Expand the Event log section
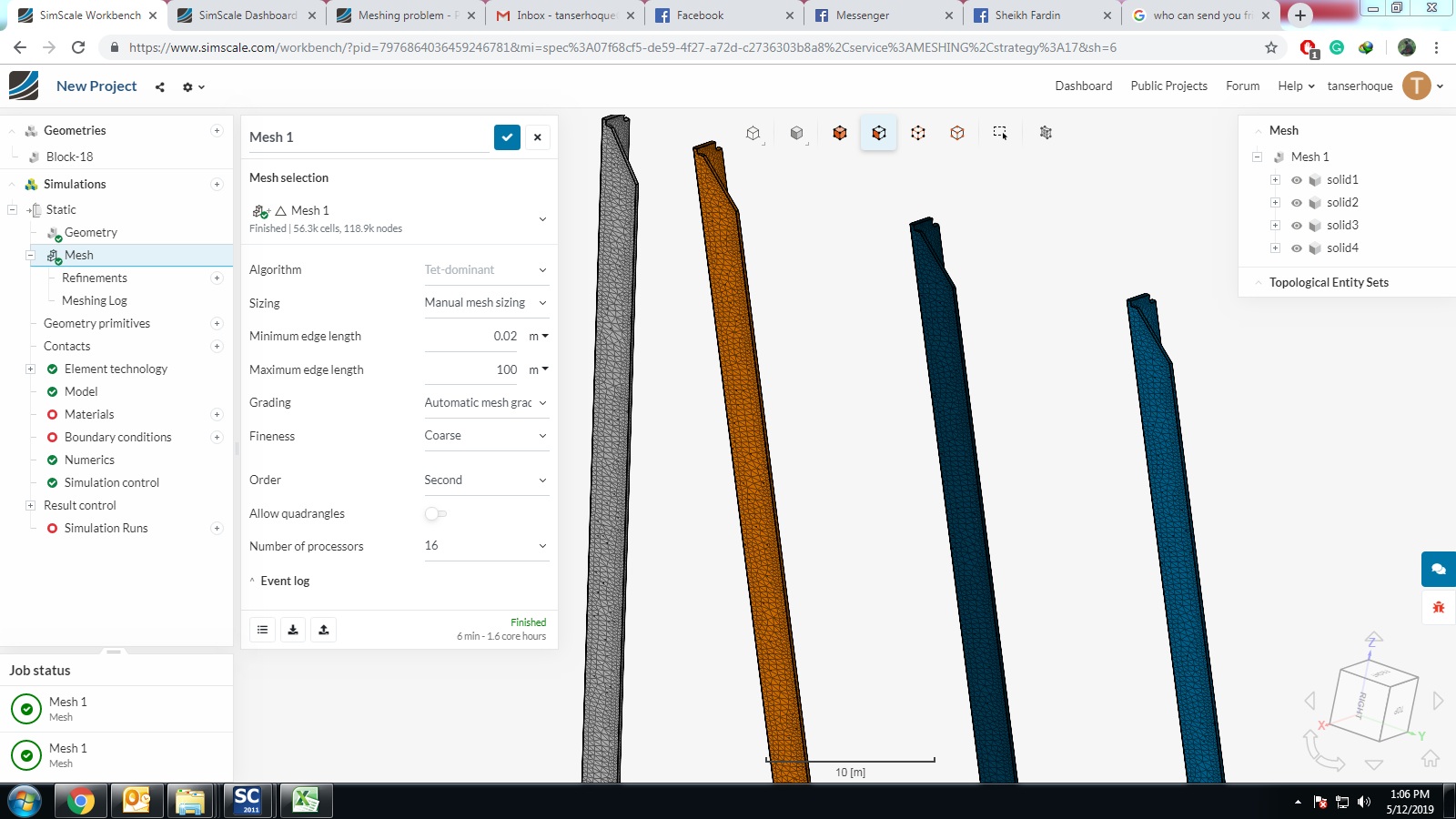Screen dimensions: 1456x819 pos(279,581)
